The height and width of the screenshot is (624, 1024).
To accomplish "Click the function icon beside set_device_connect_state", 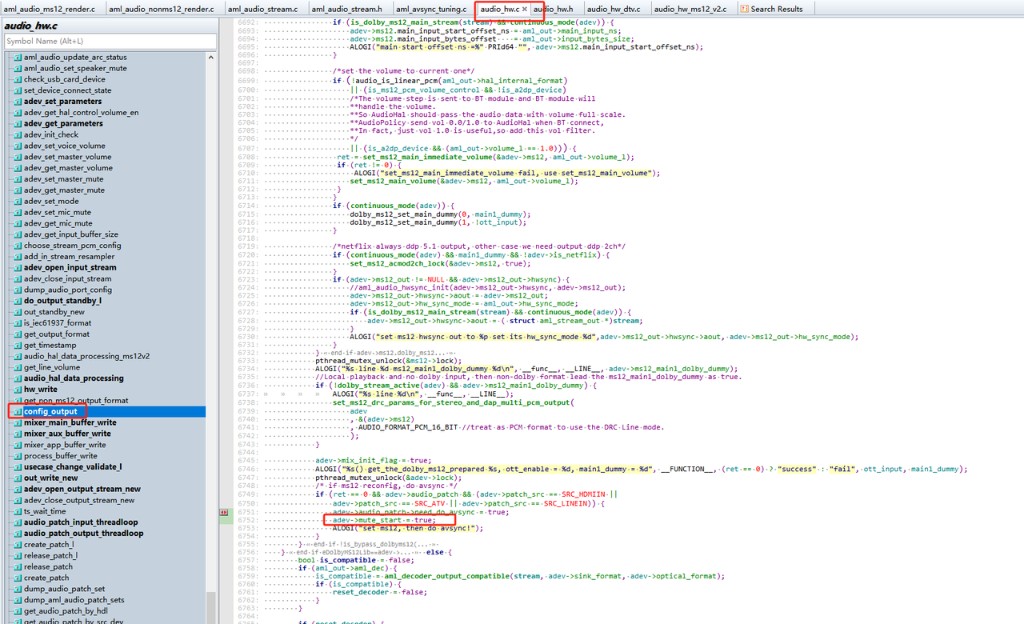I will tap(18, 91).
